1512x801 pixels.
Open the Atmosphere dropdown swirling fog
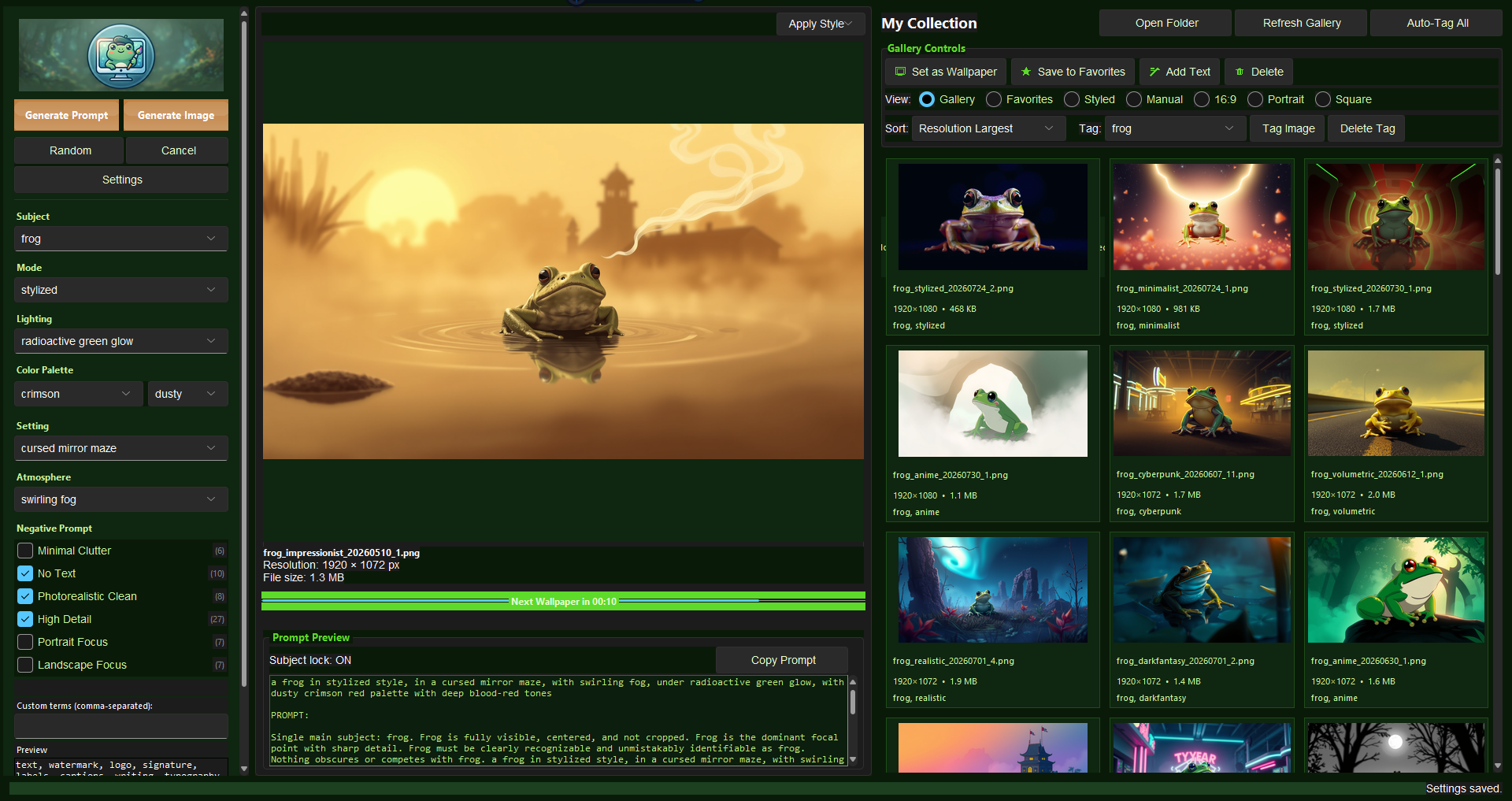(120, 499)
